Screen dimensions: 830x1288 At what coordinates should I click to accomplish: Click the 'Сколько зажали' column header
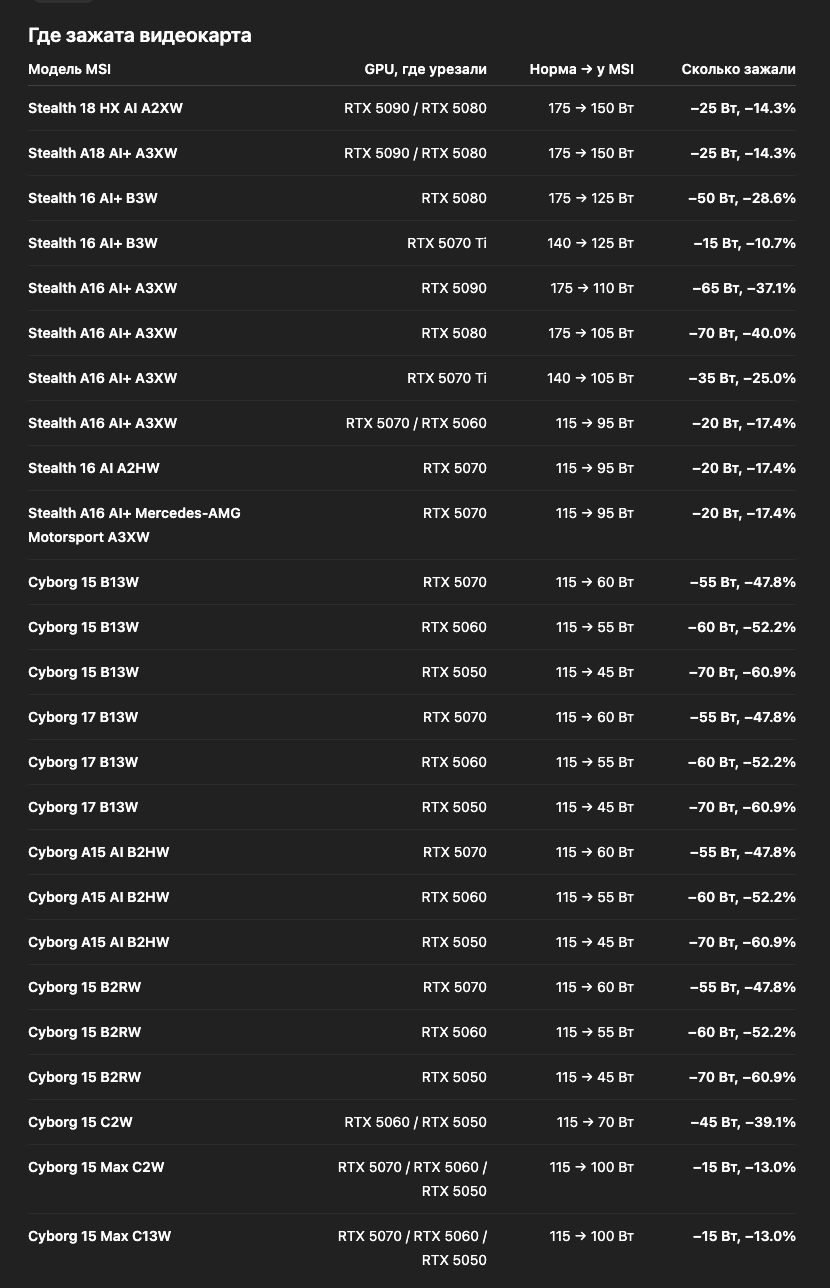point(739,69)
